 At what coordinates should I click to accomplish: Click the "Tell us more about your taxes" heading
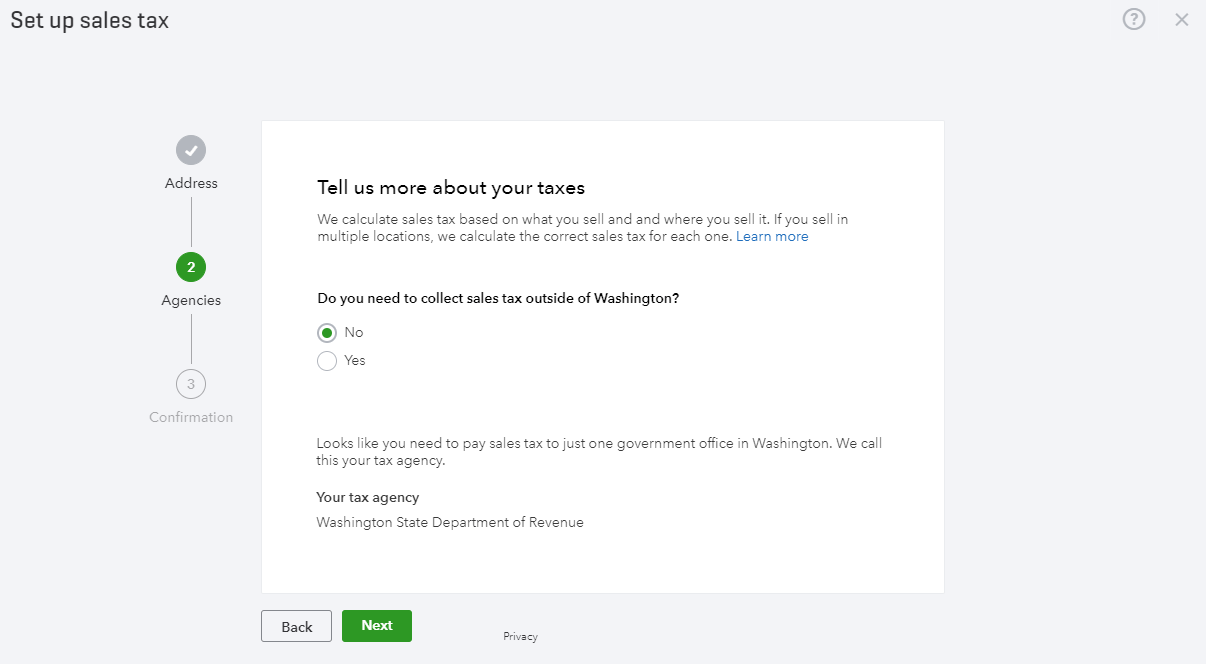451,187
